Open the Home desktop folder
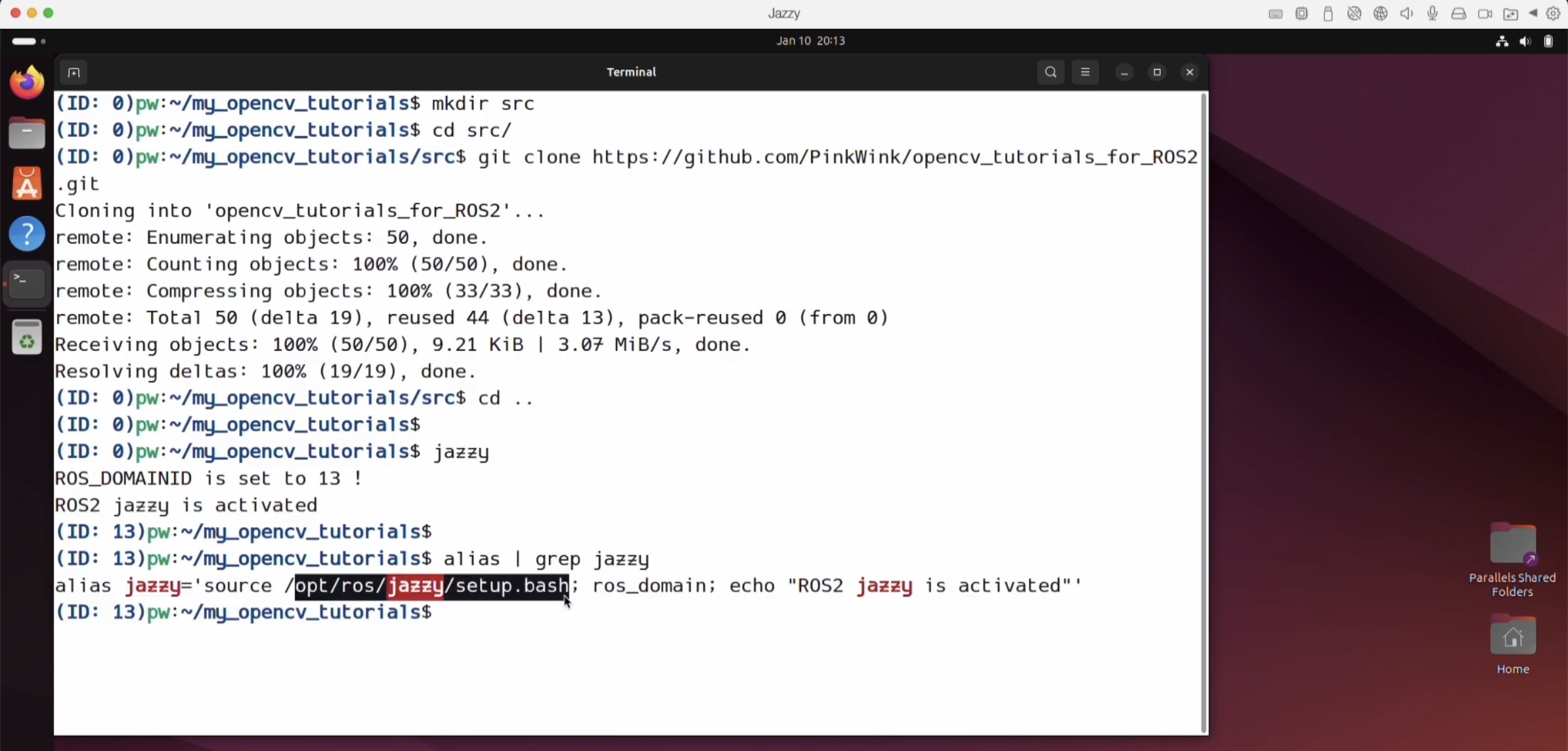Screen dimensions: 1568x751 coord(1512,637)
